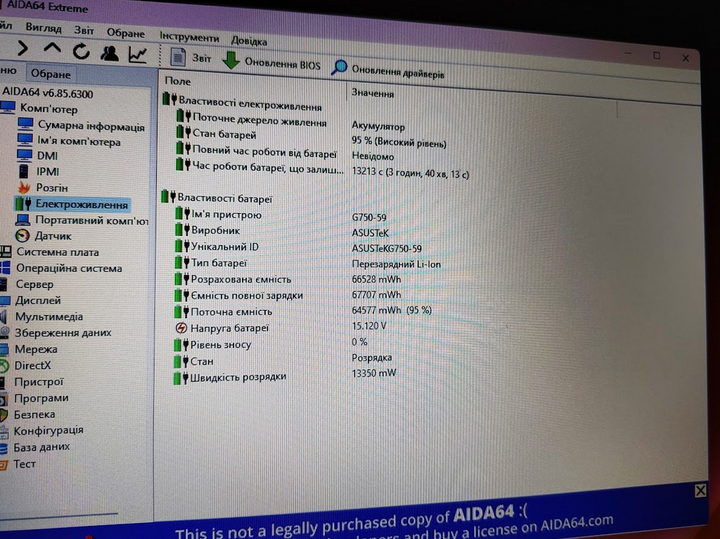This screenshot has height=539, width=720.
Task: Click the Refresh toolbar icon
Action: click(x=81, y=51)
